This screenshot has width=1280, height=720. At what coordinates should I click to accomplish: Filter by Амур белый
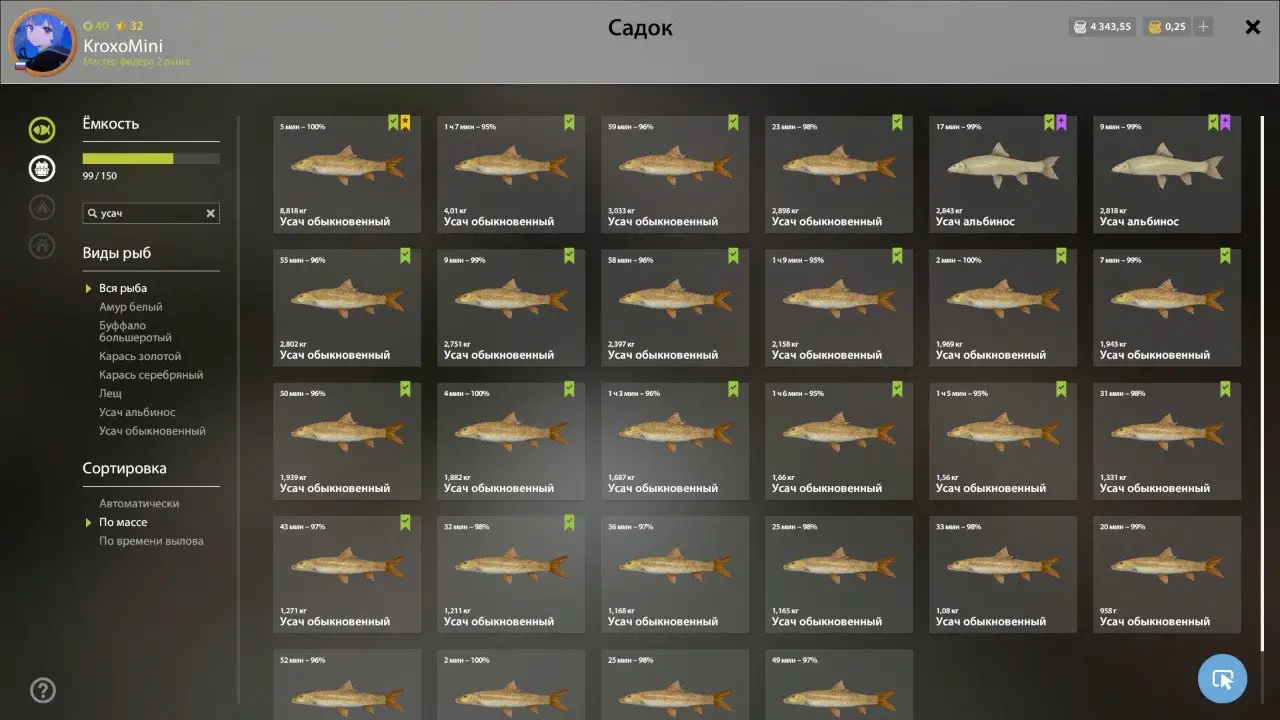click(x=131, y=307)
